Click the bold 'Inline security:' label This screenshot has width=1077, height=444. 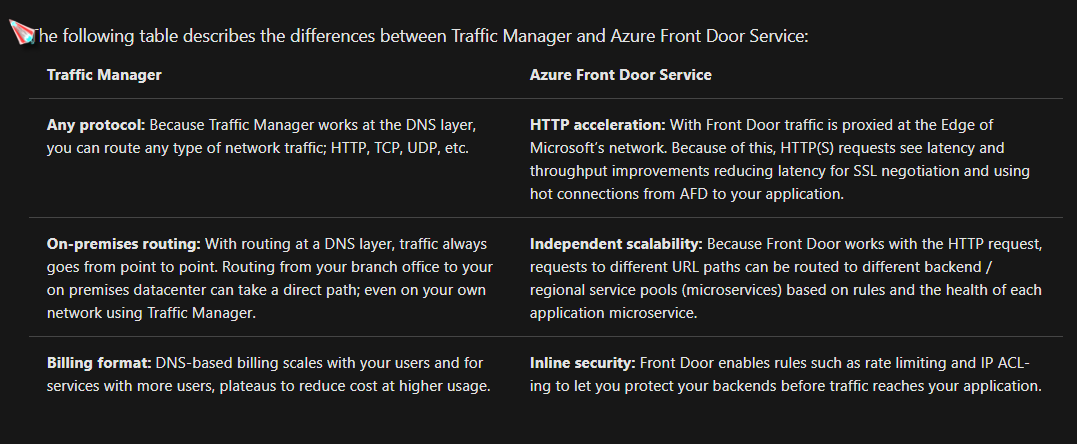click(583, 363)
